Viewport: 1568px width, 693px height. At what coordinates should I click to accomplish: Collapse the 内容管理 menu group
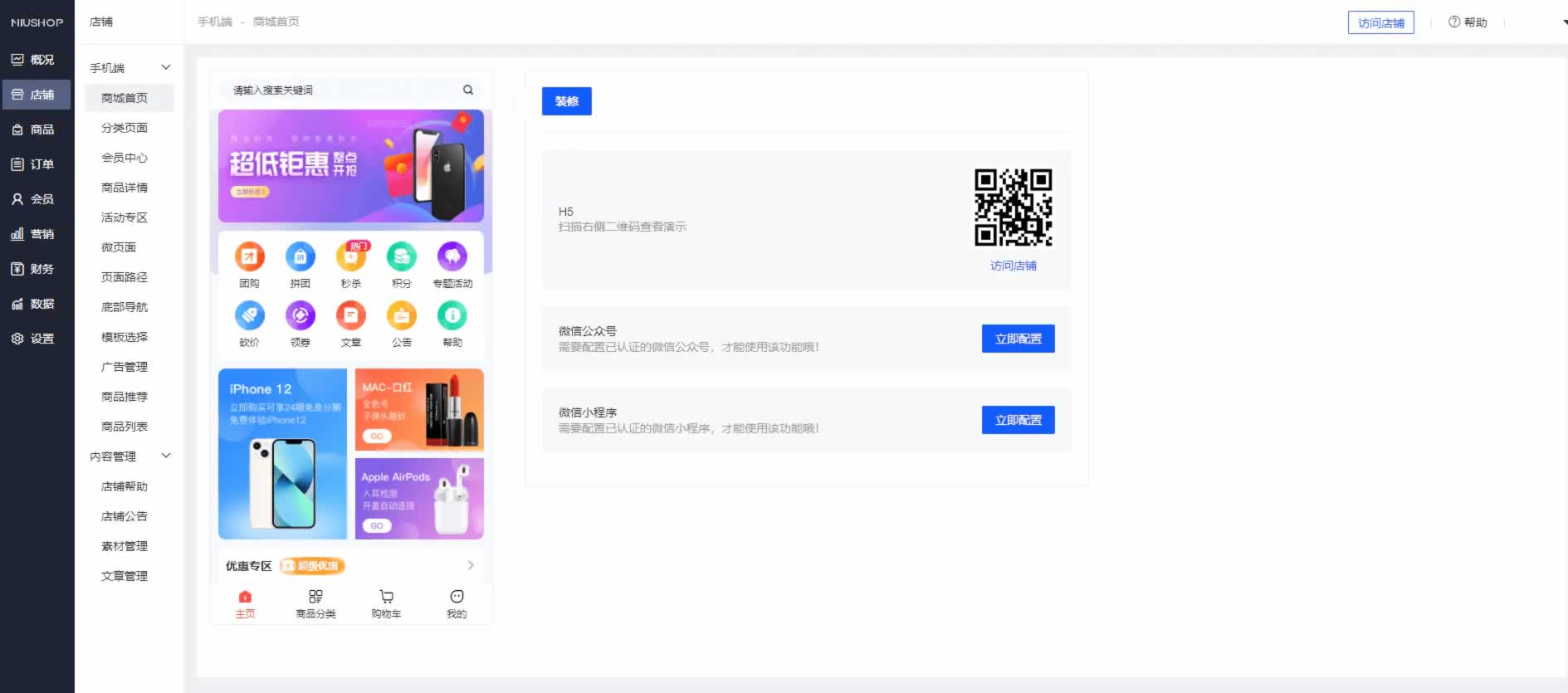tap(166, 456)
